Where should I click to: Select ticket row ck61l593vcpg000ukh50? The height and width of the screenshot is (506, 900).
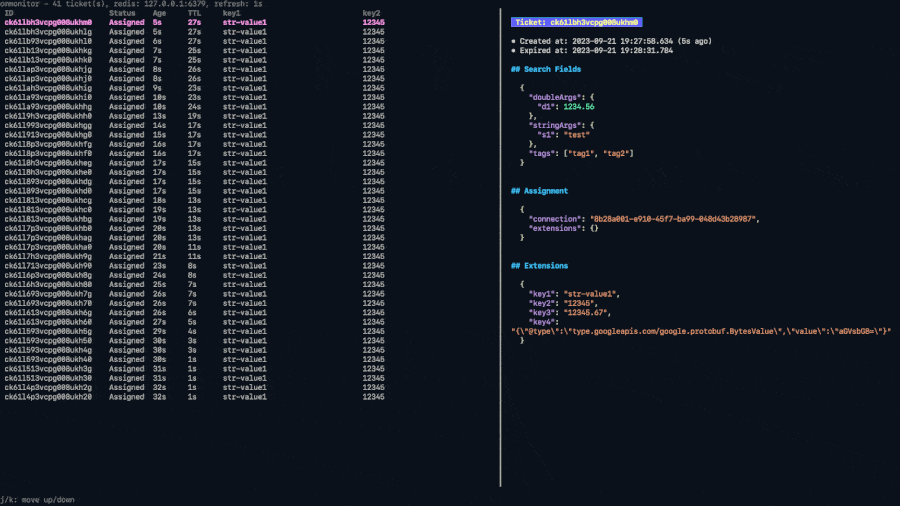point(195,341)
